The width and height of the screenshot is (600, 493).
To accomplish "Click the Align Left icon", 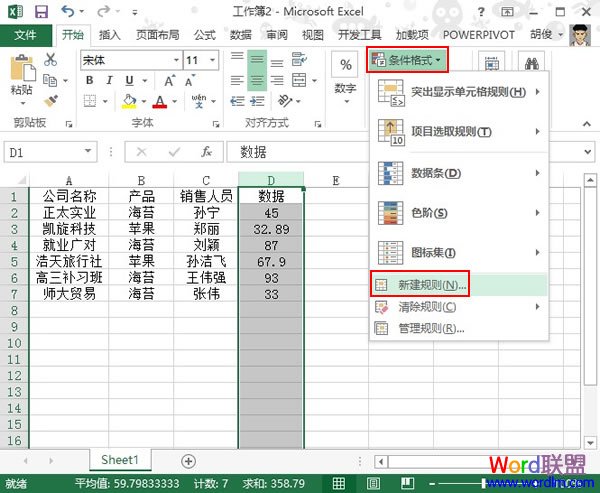I will click(x=237, y=80).
